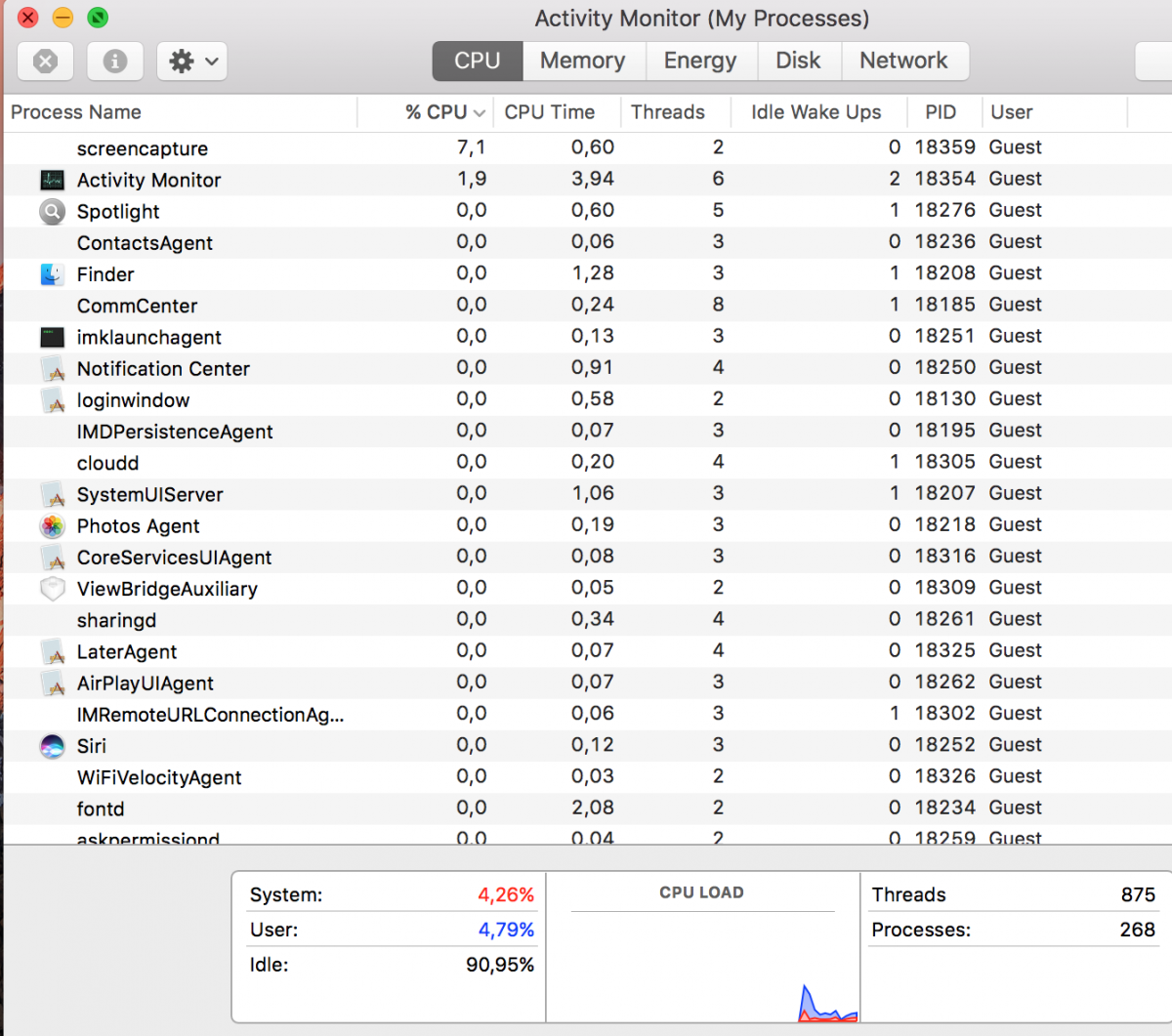This screenshot has height=1036, width=1172.
Task: Click PID 18208 for Finder
Action: (944, 273)
